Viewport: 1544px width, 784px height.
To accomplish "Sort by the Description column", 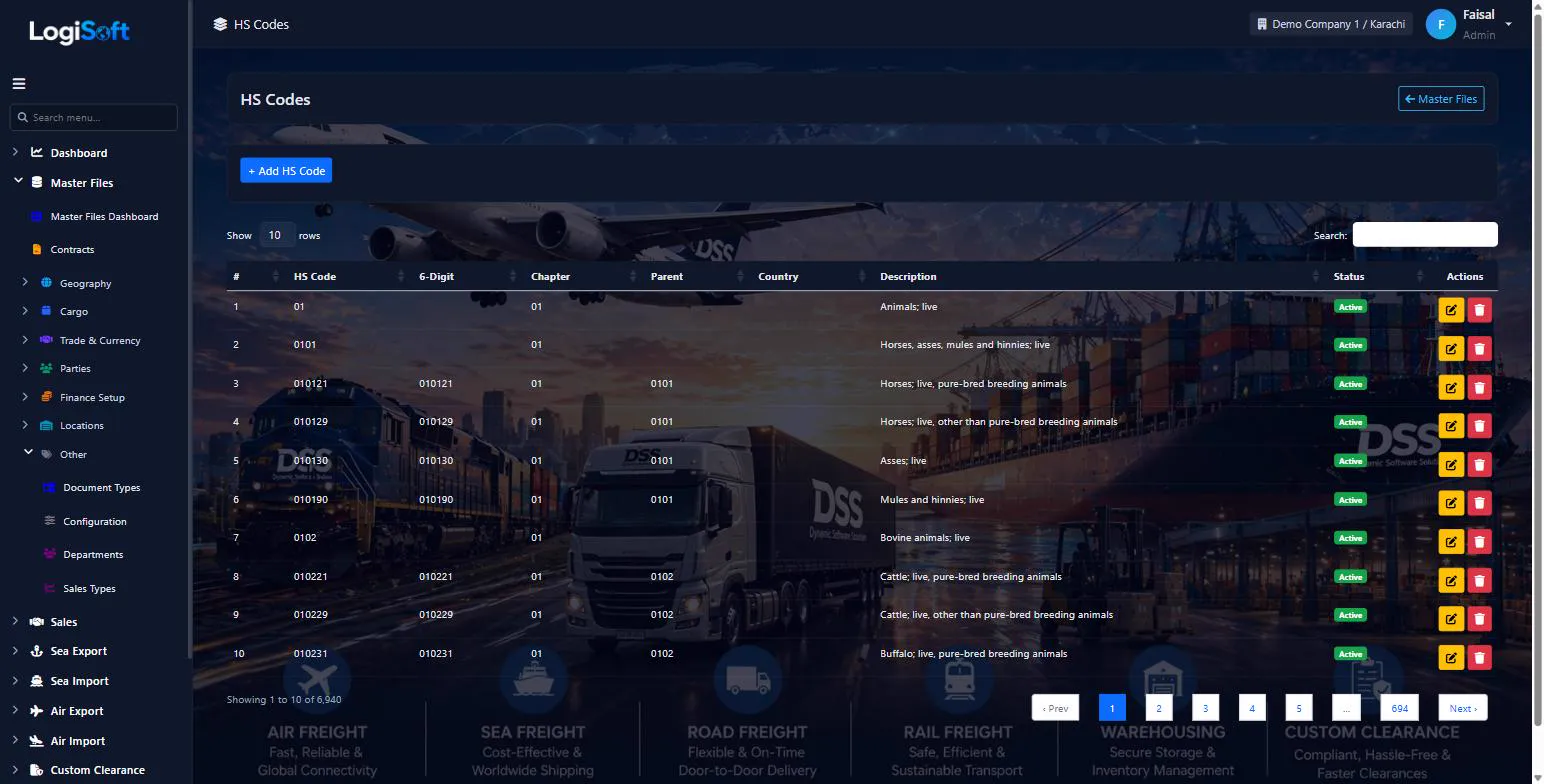I will pyautogui.click(x=1098, y=276).
